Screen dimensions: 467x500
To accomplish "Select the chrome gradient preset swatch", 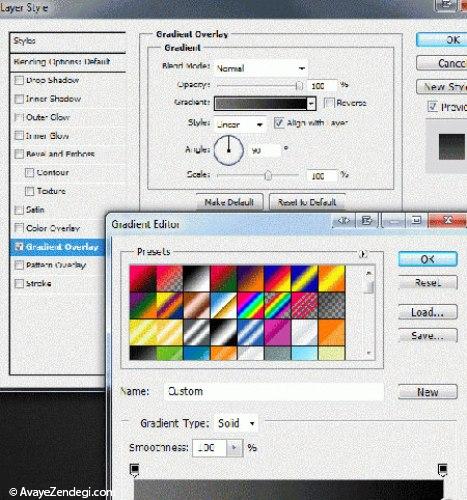I will point(223,305).
